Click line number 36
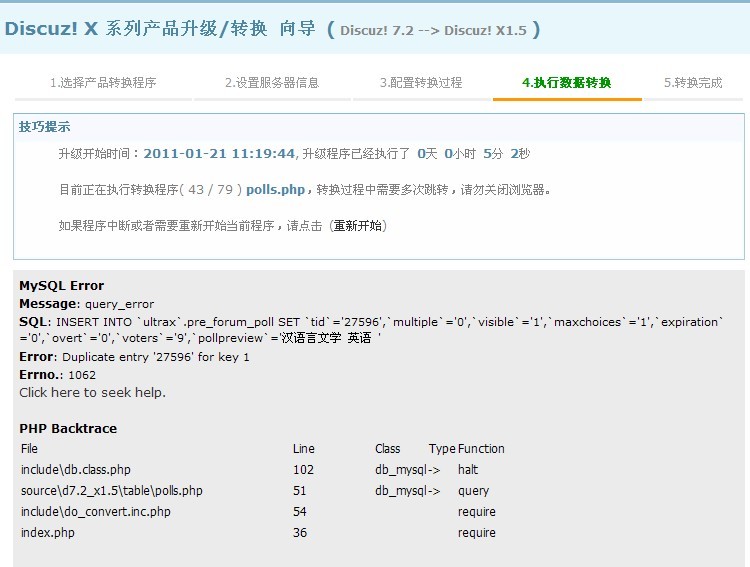The width and height of the screenshot is (750, 567). click(300, 533)
